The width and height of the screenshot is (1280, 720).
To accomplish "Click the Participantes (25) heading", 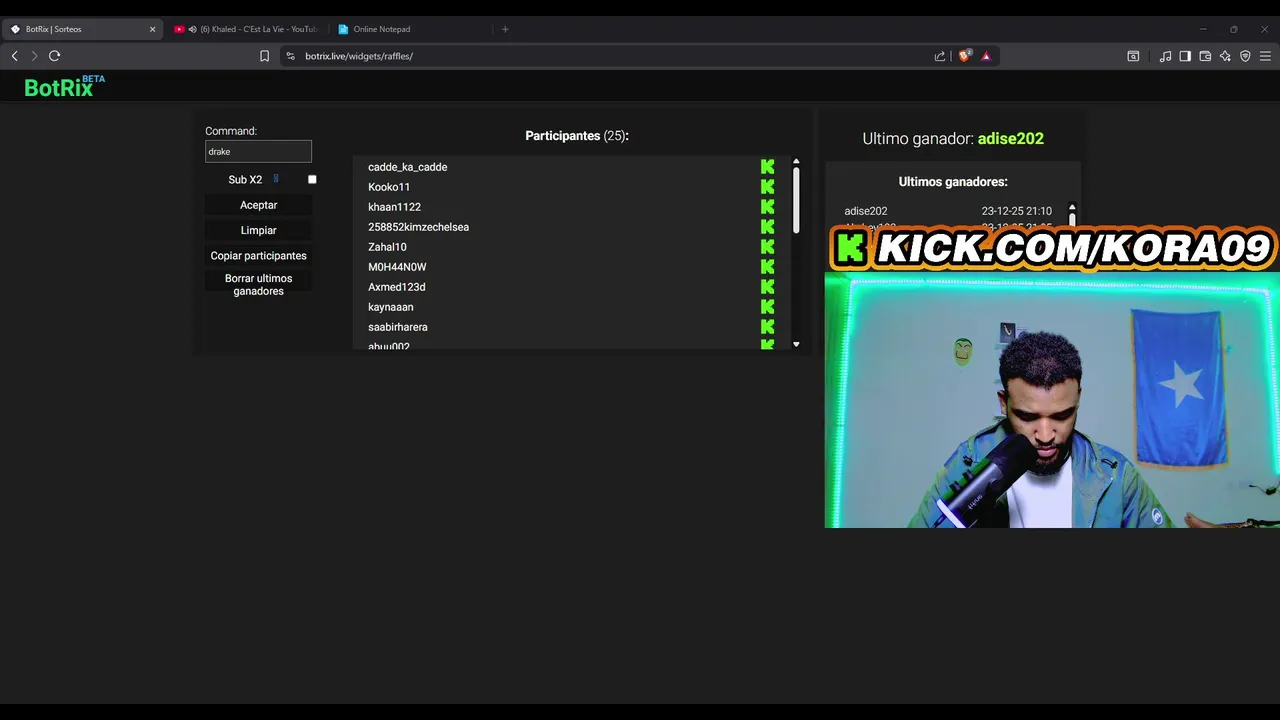I will (x=577, y=135).
